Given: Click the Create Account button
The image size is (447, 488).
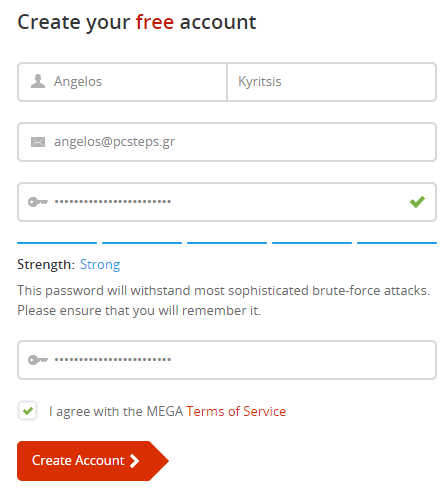Looking at the screenshot, I should pos(93,461).
